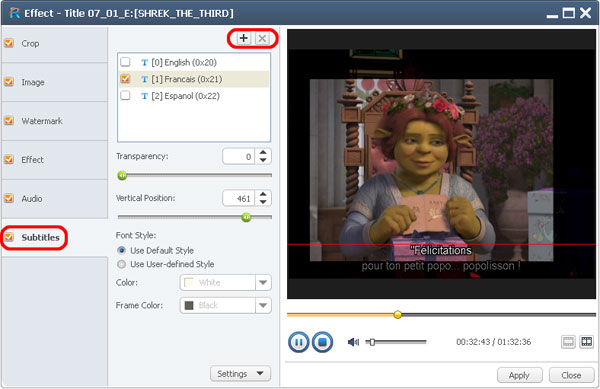This screenshot has height=389, width=600.
Task: Click the T icon of Francais subtitle
Action: [x=144, y=79]
